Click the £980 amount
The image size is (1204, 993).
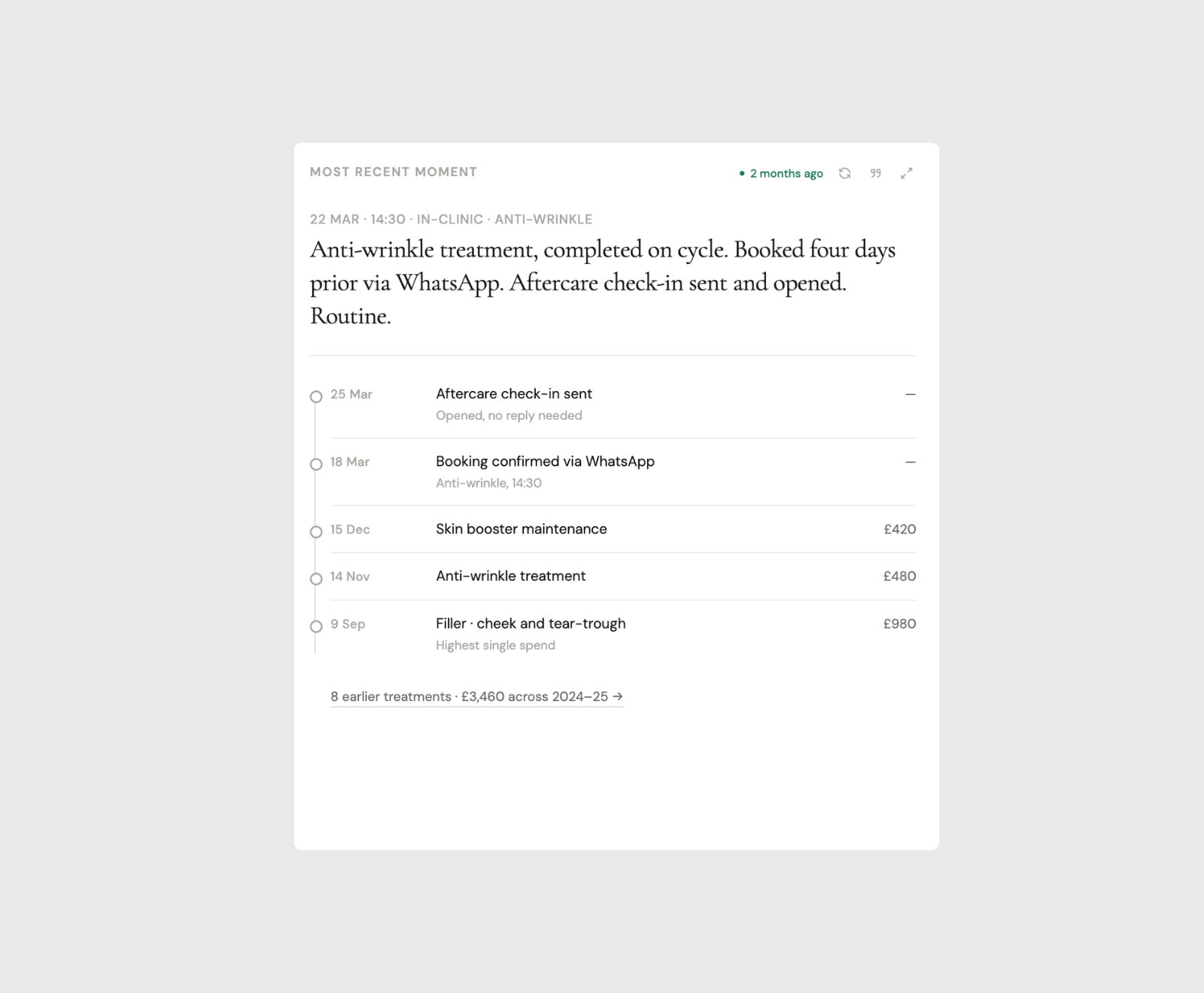(x=899, y=624)
